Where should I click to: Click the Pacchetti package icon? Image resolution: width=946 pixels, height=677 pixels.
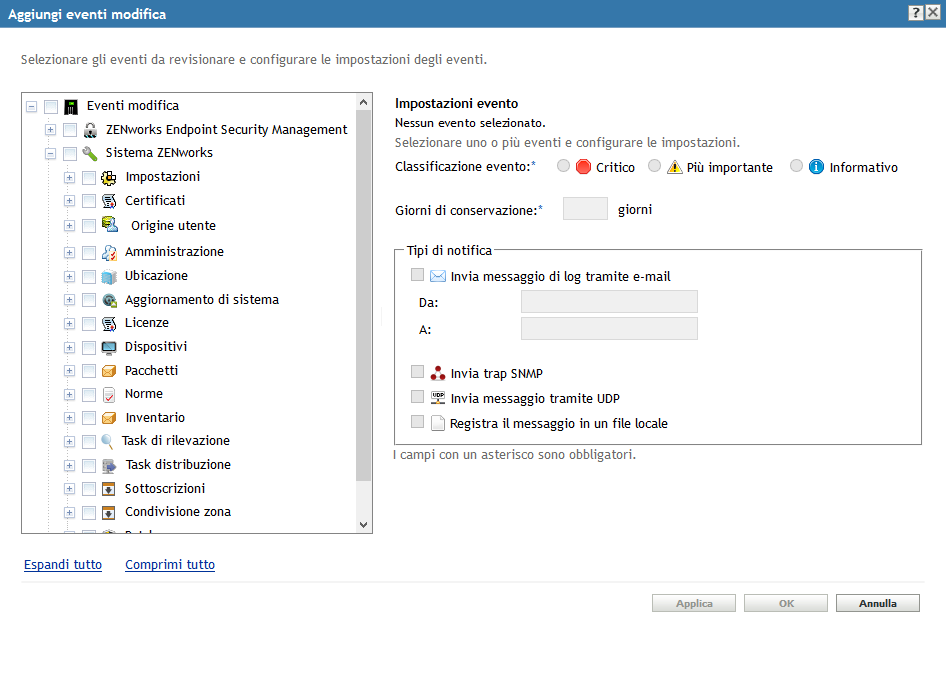coord(109,371)
